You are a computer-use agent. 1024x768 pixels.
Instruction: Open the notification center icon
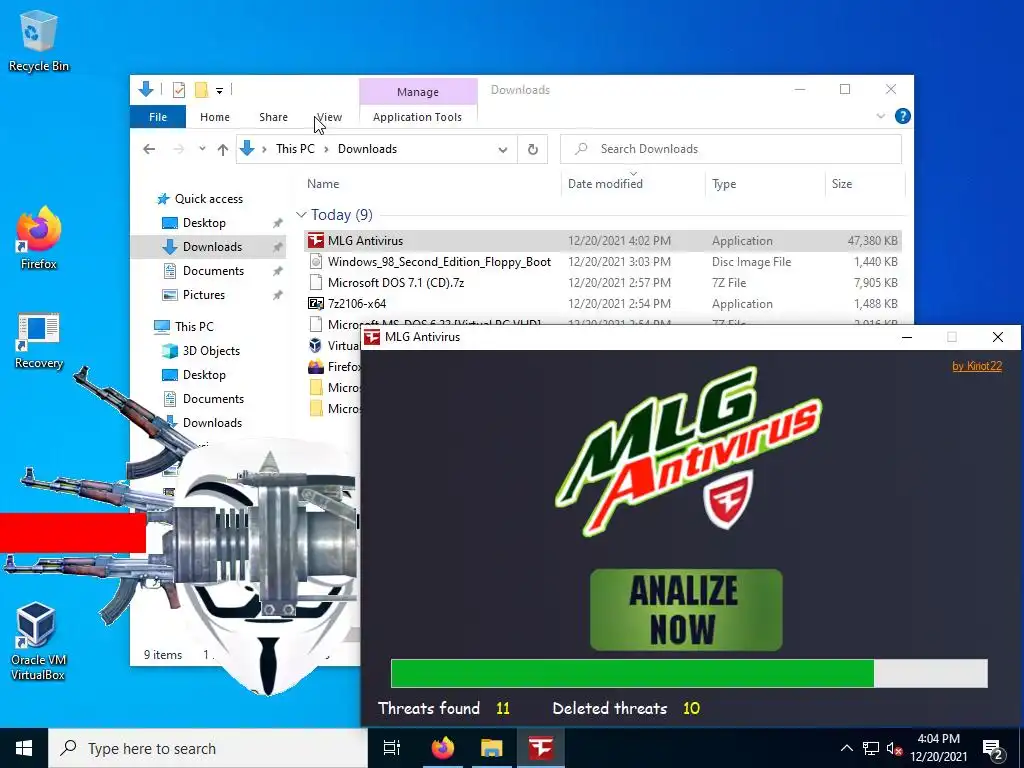[993, 749]
